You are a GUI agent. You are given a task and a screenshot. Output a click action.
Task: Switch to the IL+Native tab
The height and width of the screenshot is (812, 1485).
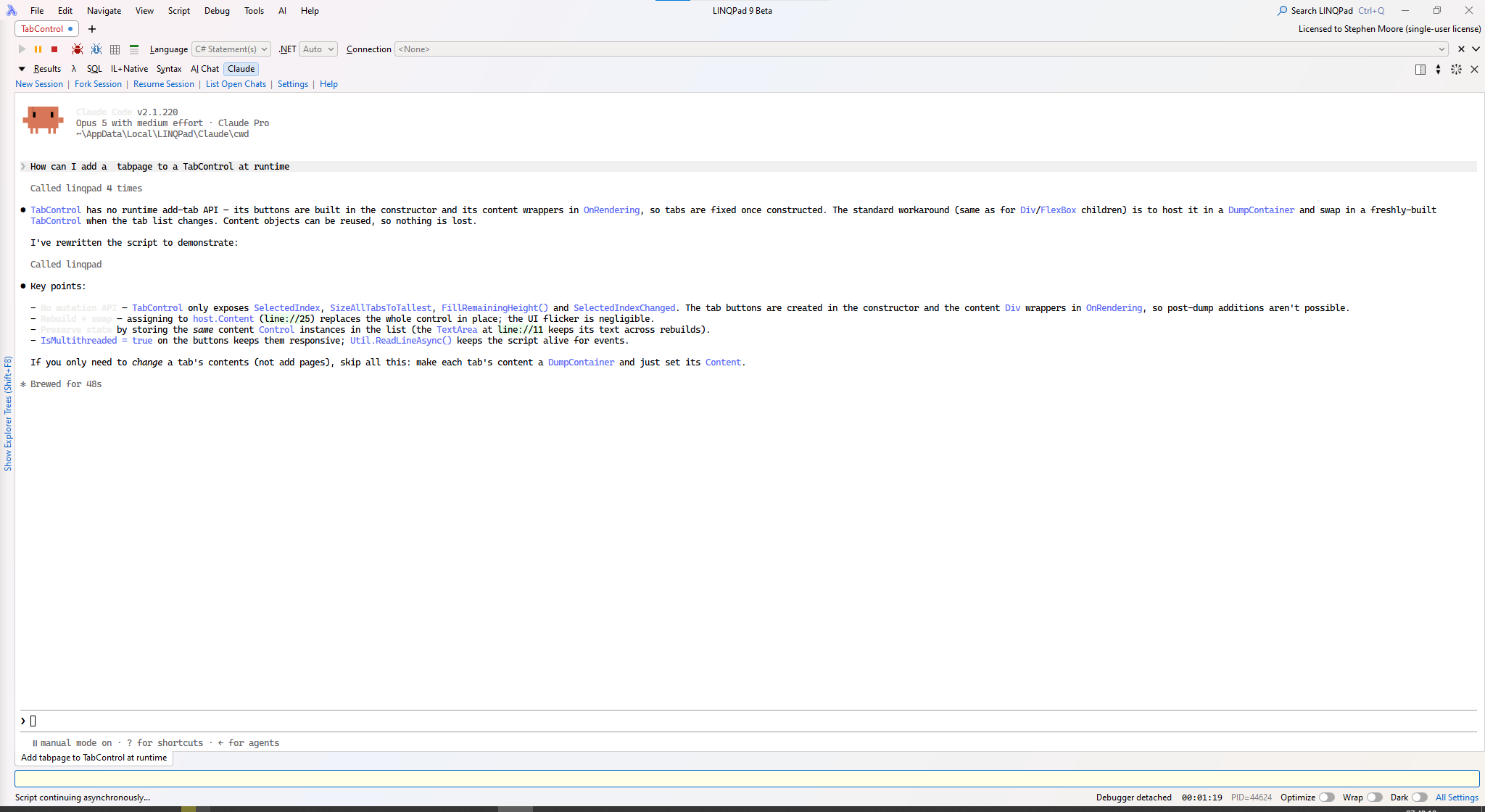point(129,69)
